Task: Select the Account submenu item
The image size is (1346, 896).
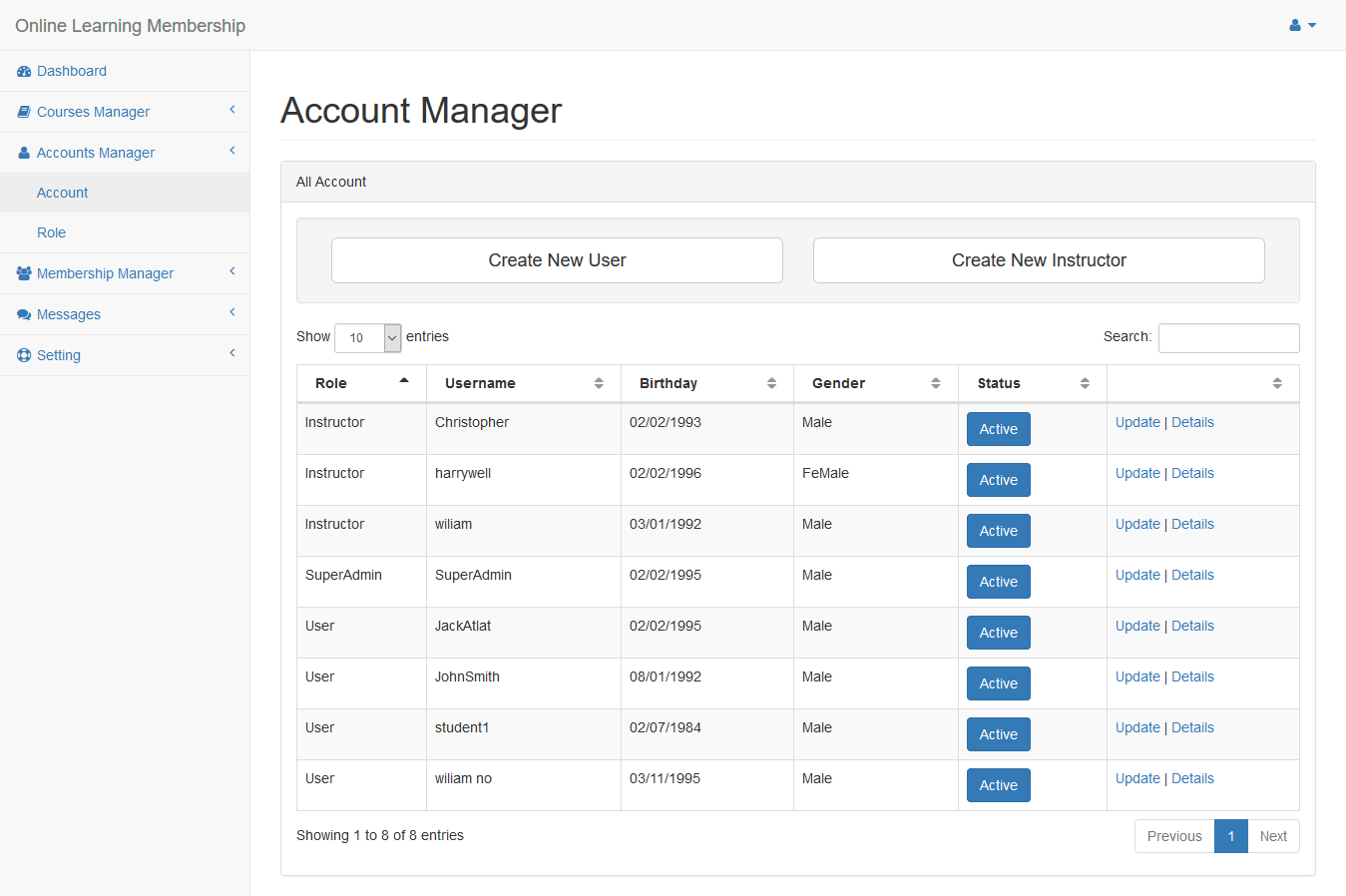Action: click(x=63, y=193)
